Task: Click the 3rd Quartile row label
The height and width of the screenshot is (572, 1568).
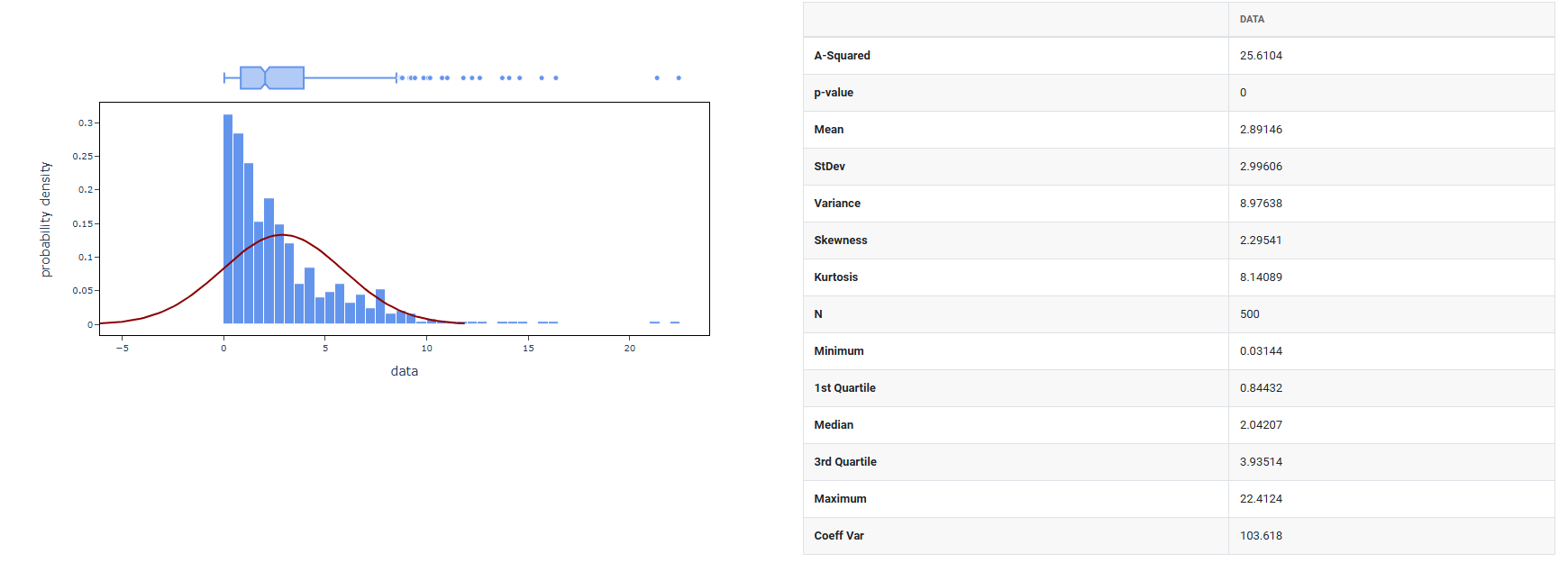Action: [844, 462]
